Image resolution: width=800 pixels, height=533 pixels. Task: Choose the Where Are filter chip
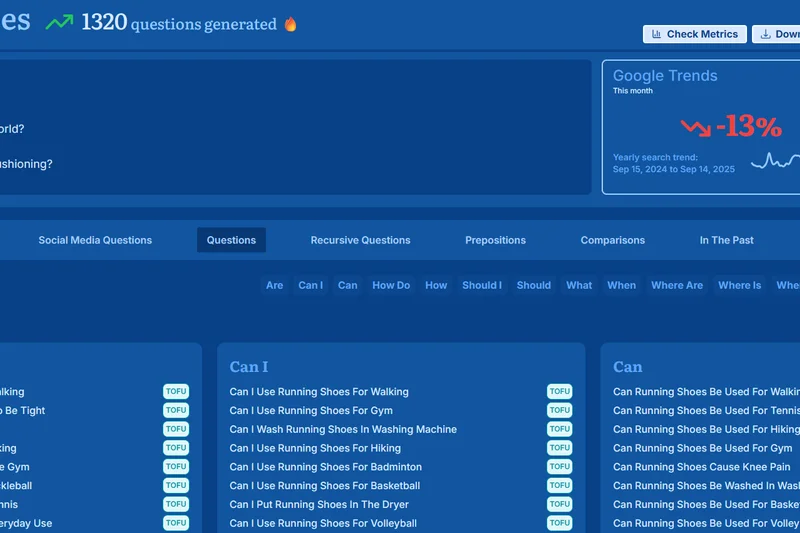677,285
